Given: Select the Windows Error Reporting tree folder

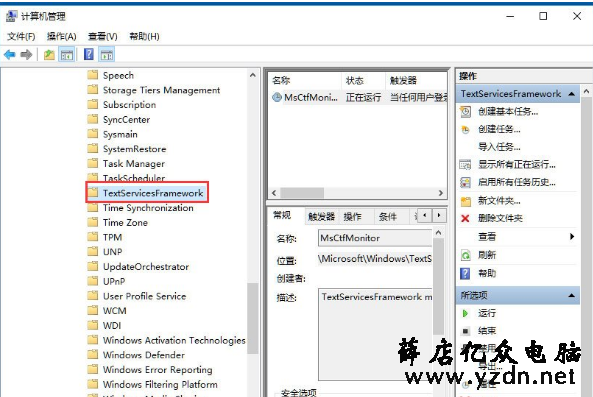Looking at the screenshot, I should click(157, 369).
